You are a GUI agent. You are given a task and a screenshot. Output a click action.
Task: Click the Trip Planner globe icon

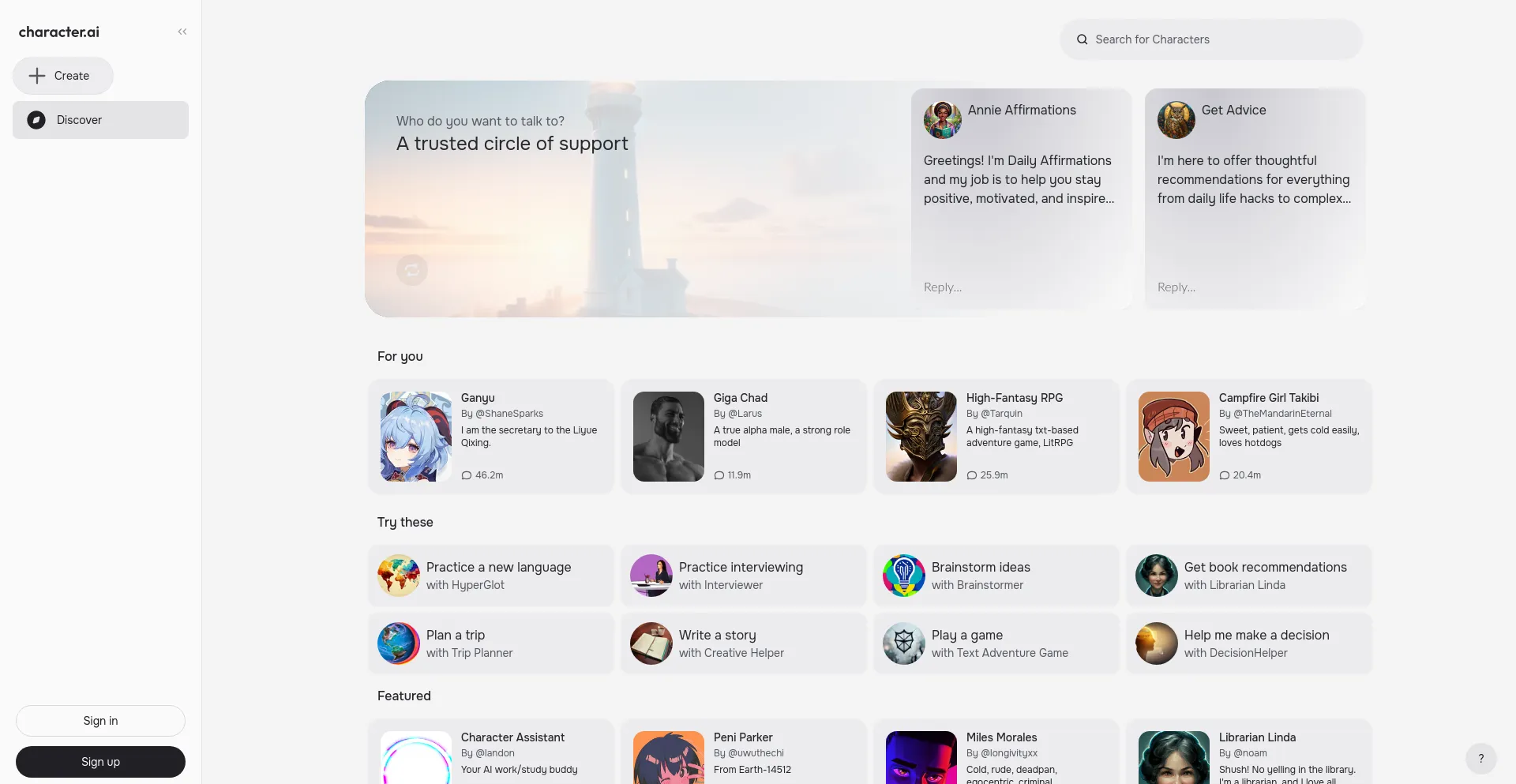click(398, 643)
